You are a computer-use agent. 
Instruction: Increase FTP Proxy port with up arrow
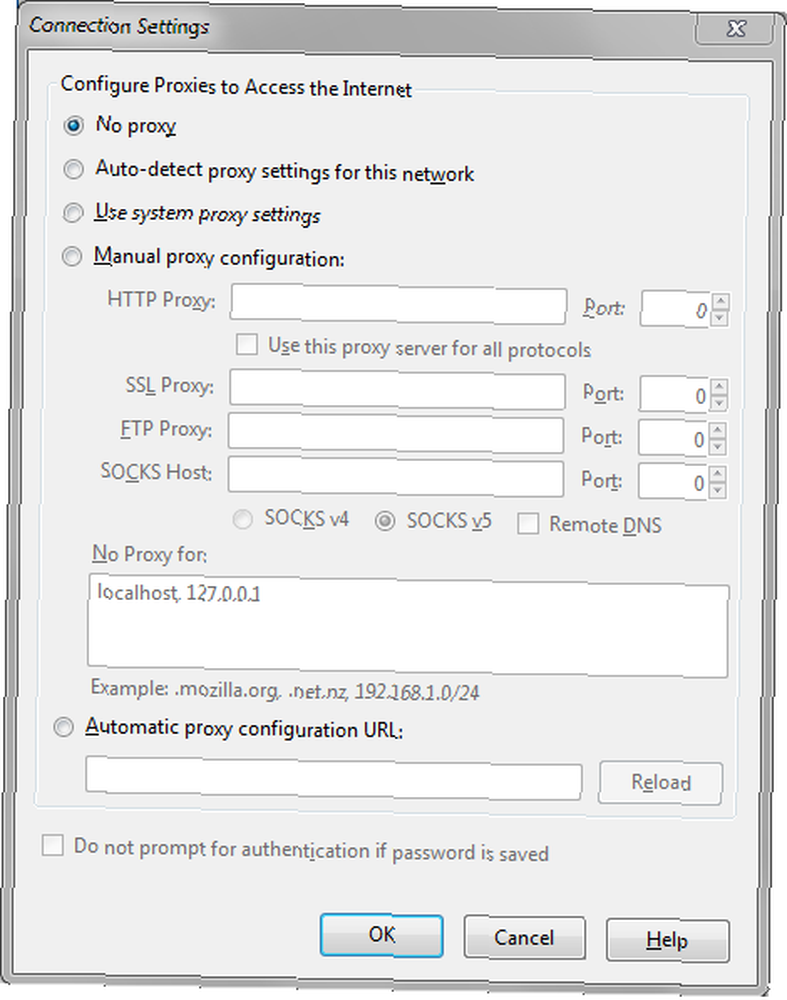coord(718,430)
